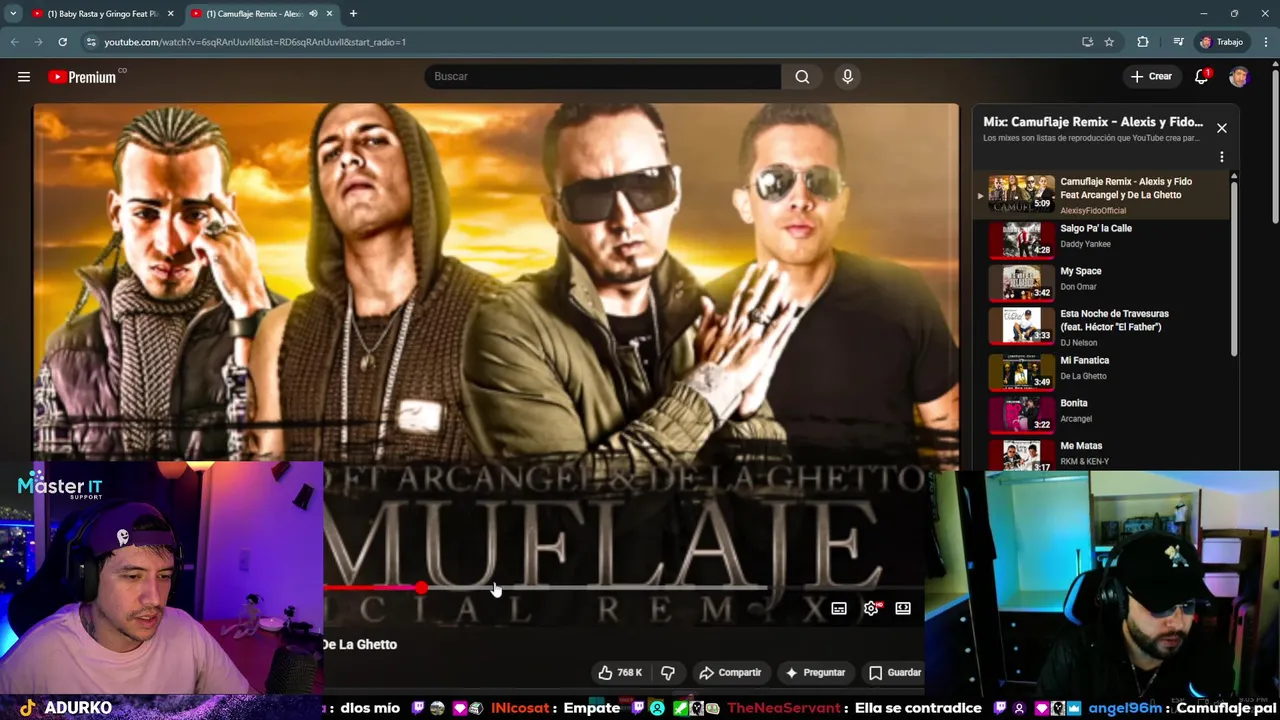Screen dimensions: 1280x720
Task: Go back in browser history
Action: (x=14, y=42)
